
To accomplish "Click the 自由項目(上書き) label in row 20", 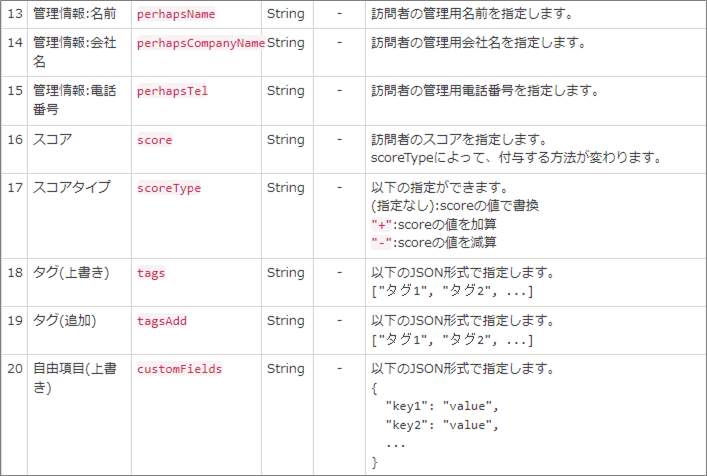I will click(75, 378).
